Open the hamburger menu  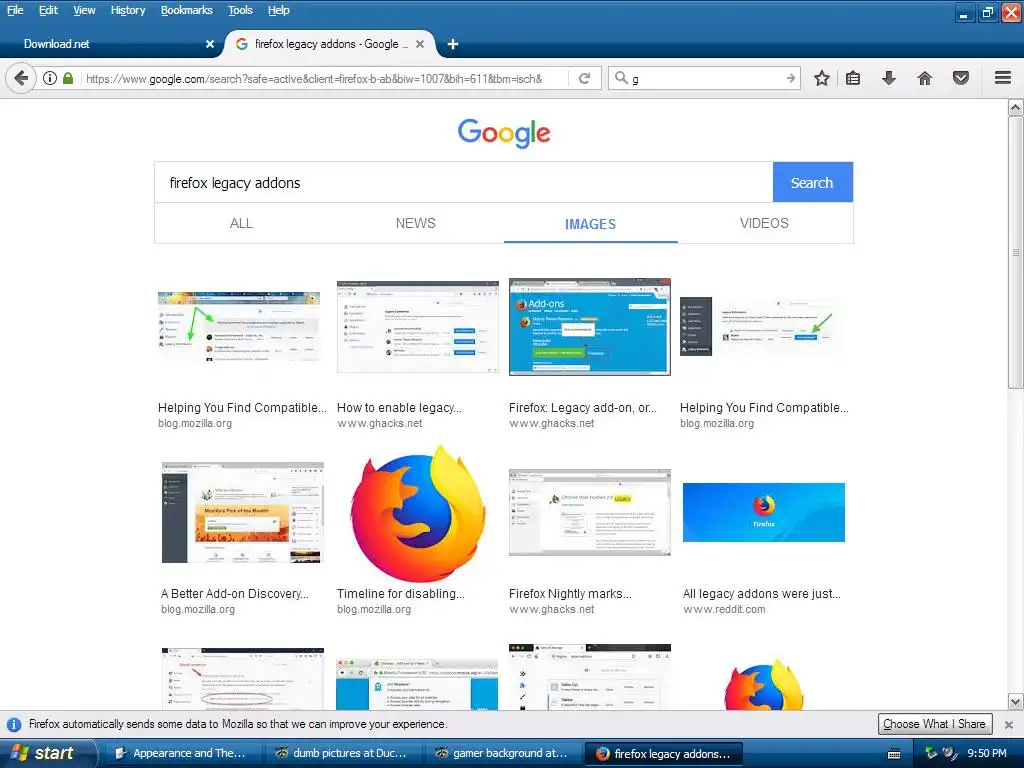[x=1003, y=78]
